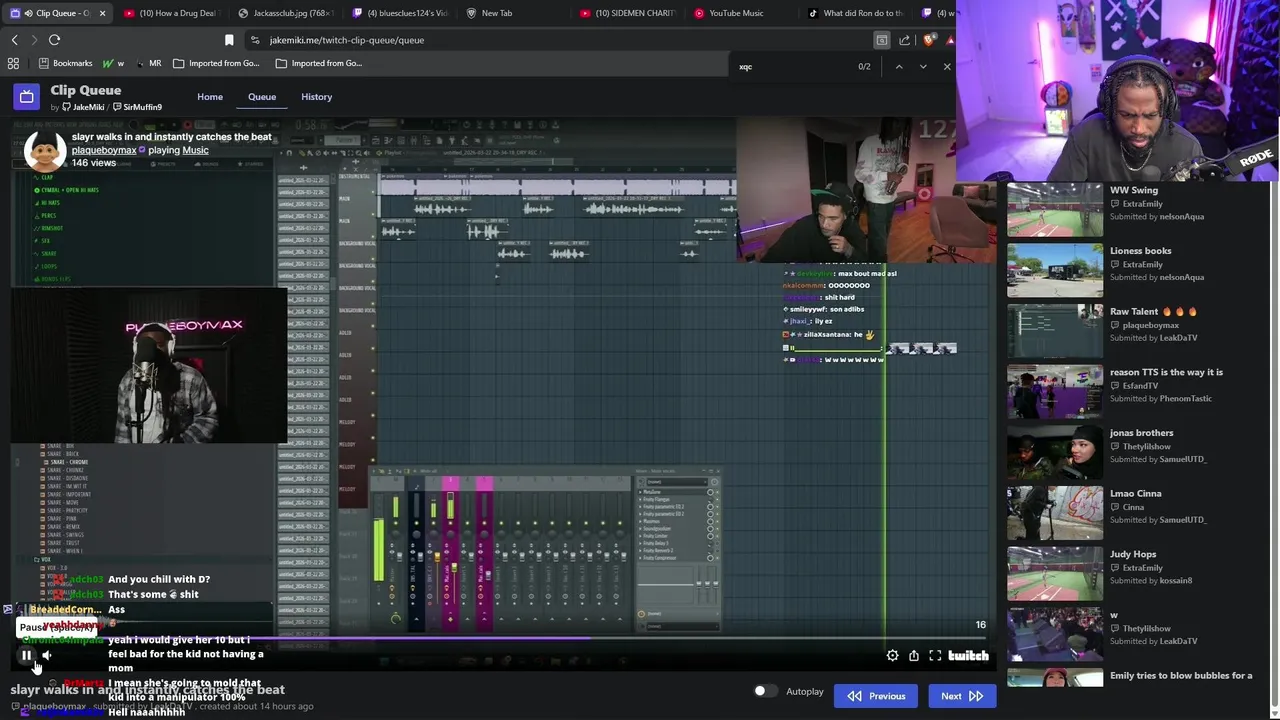Image resolution: width=1280 pixels, height=720 pixels.
Task: Open SirMuffin9 Twitch link
Action: (x=138, y=107)
